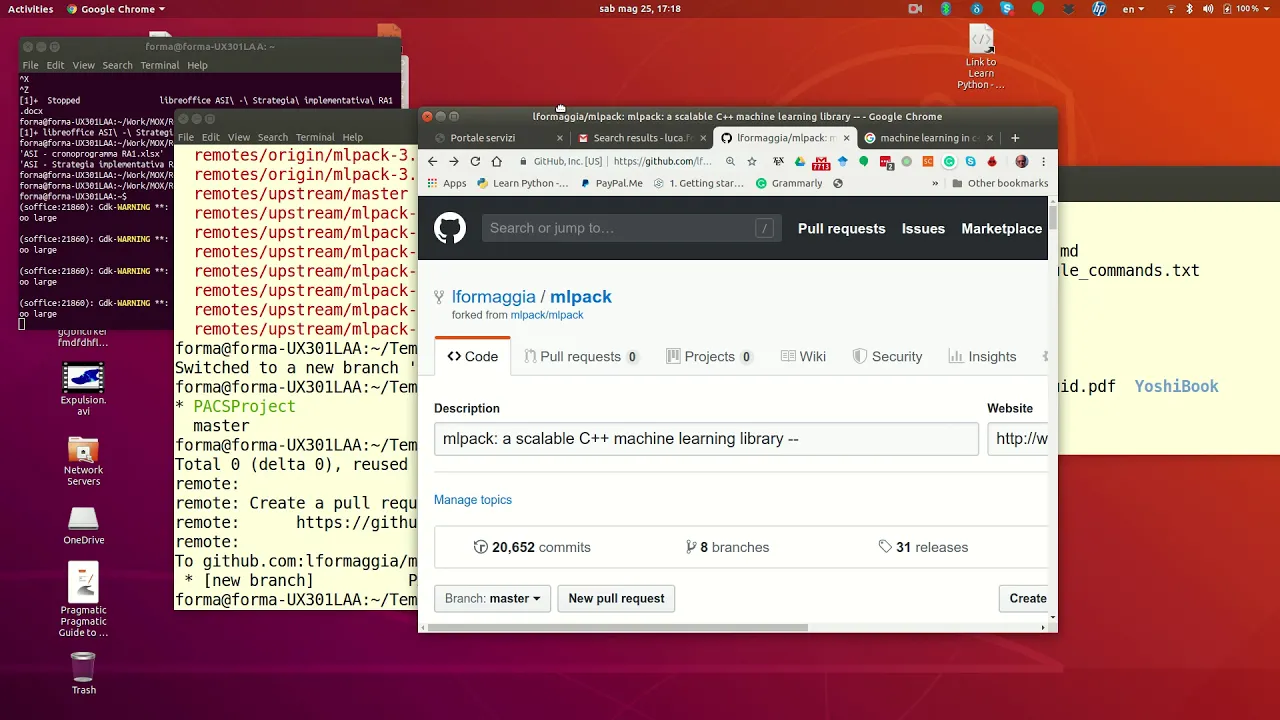Open Chrome home page button

(x=496, y=161)
